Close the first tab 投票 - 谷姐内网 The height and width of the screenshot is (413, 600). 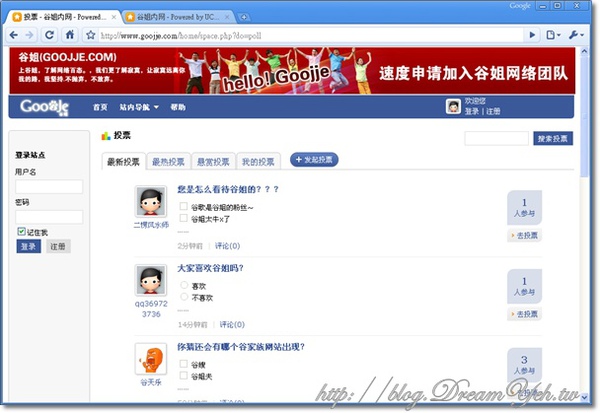point(114,17)
